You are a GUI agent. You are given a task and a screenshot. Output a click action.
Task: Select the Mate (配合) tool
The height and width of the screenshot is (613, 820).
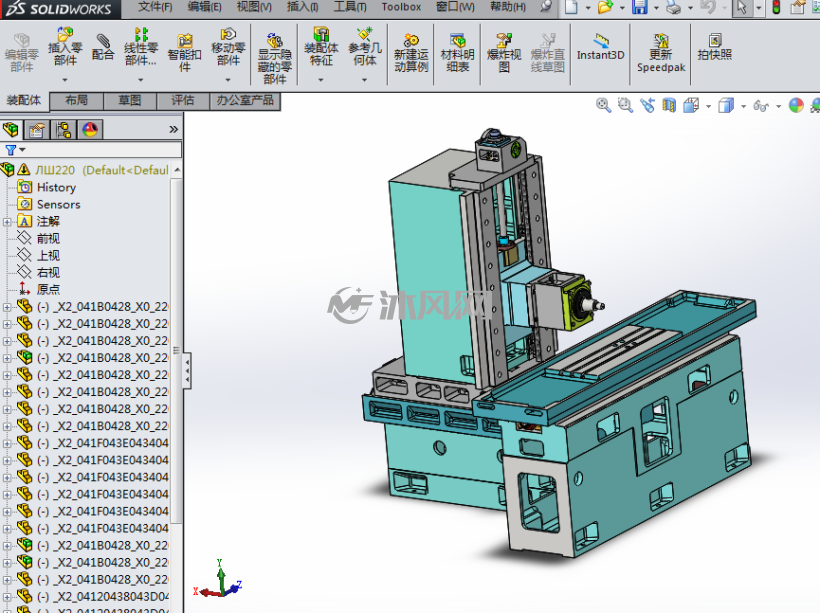pos(102,47)
